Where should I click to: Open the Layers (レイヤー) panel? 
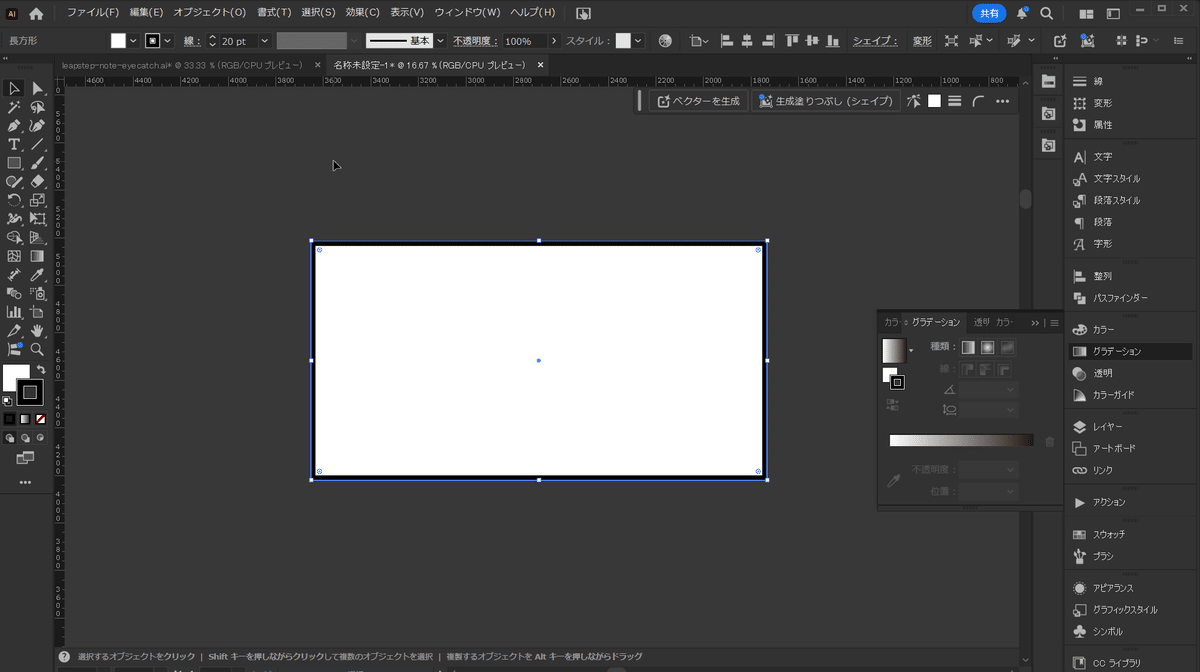(1108, 427)
